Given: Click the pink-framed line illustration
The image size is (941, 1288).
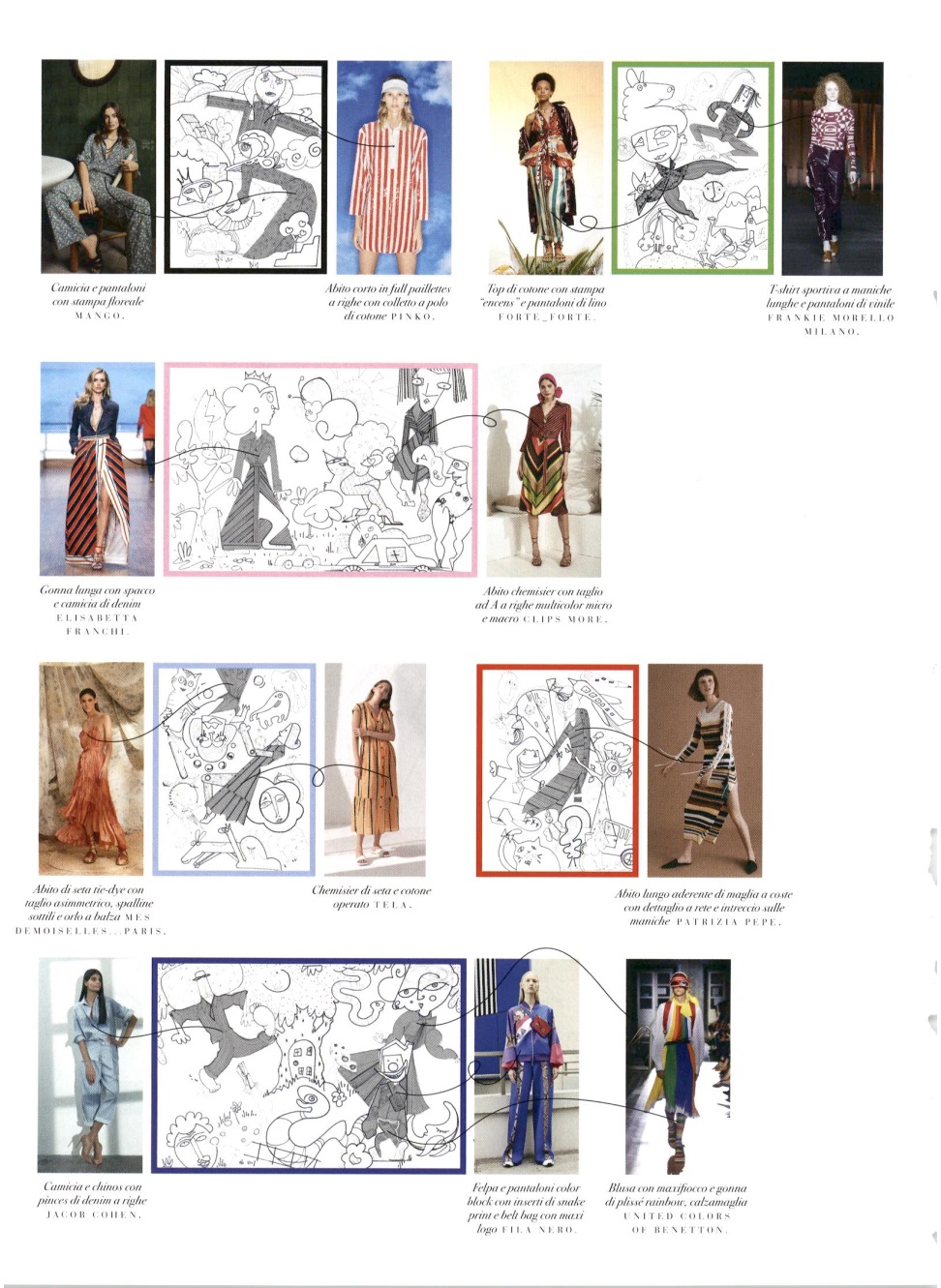Looking at the screenshot, I should pyautogui.click(x=320, y=470).
